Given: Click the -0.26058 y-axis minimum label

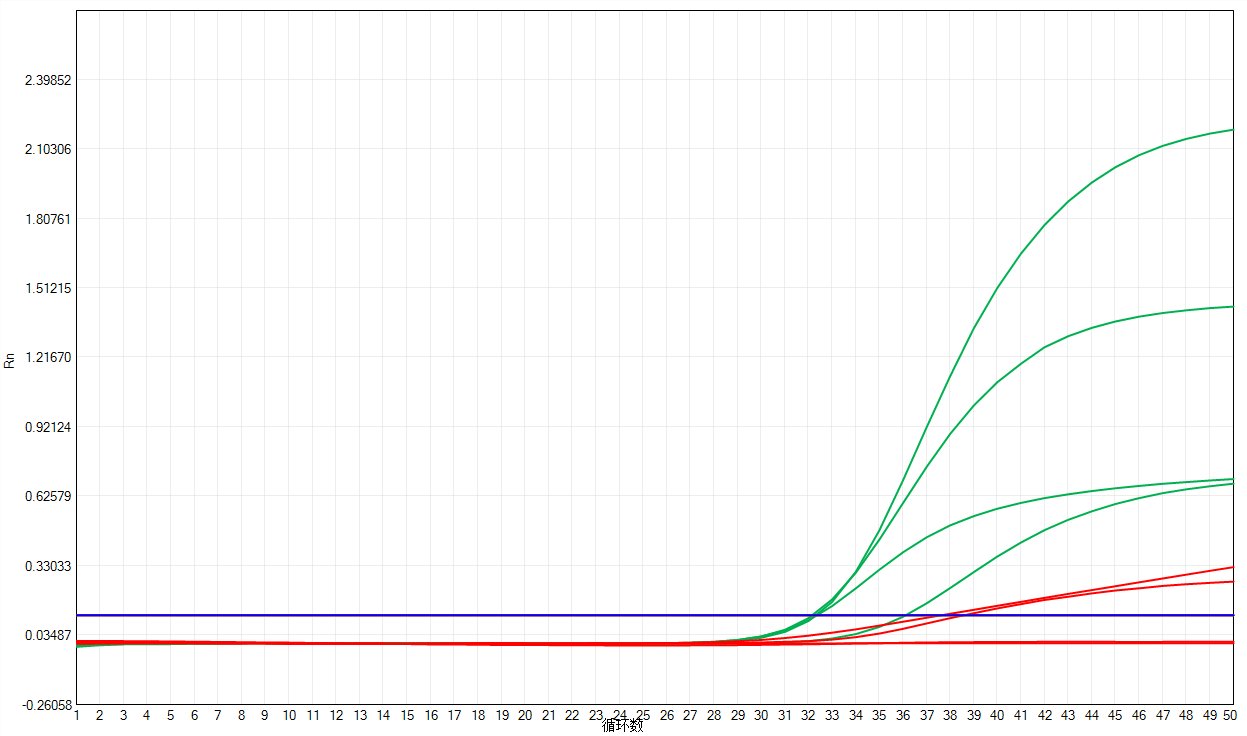Looking at the screenshot, I should (x=45, y=704).
